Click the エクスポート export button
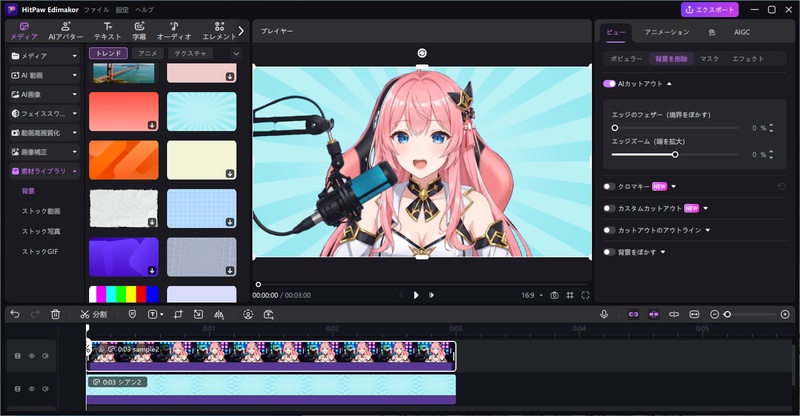Viewport: 800px width, 416px height. 710,10
